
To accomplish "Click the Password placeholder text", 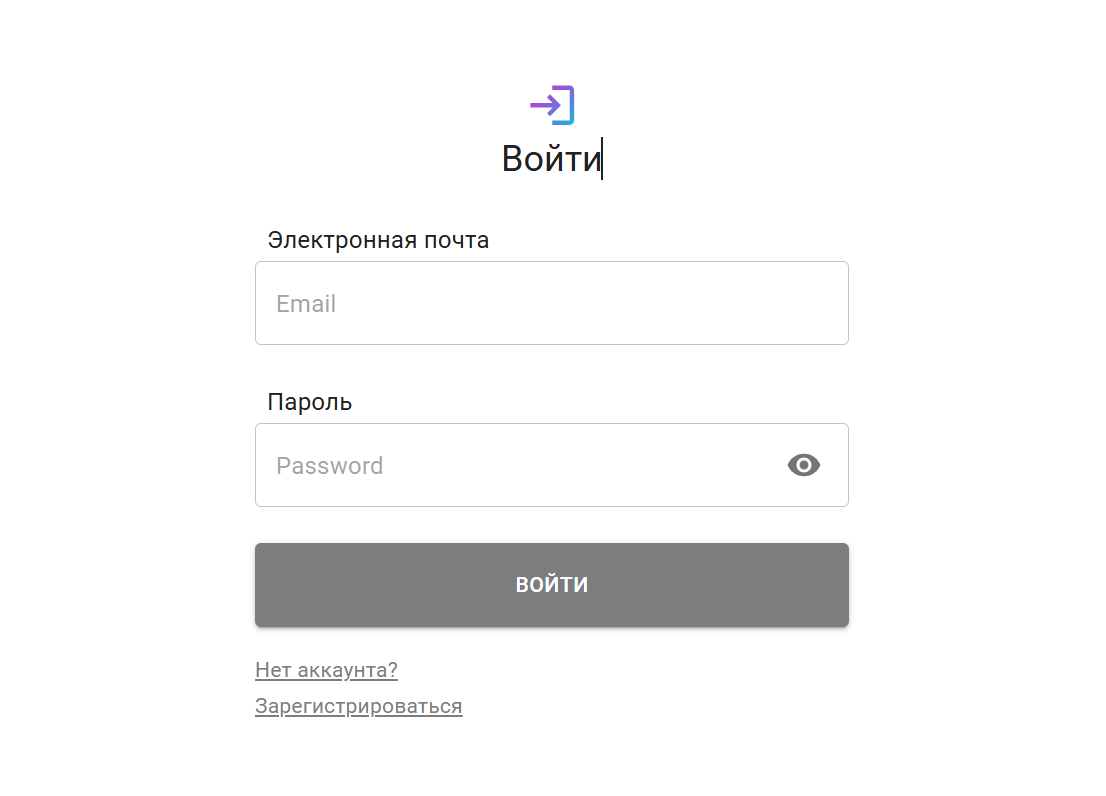I will [x=329, y=465].
